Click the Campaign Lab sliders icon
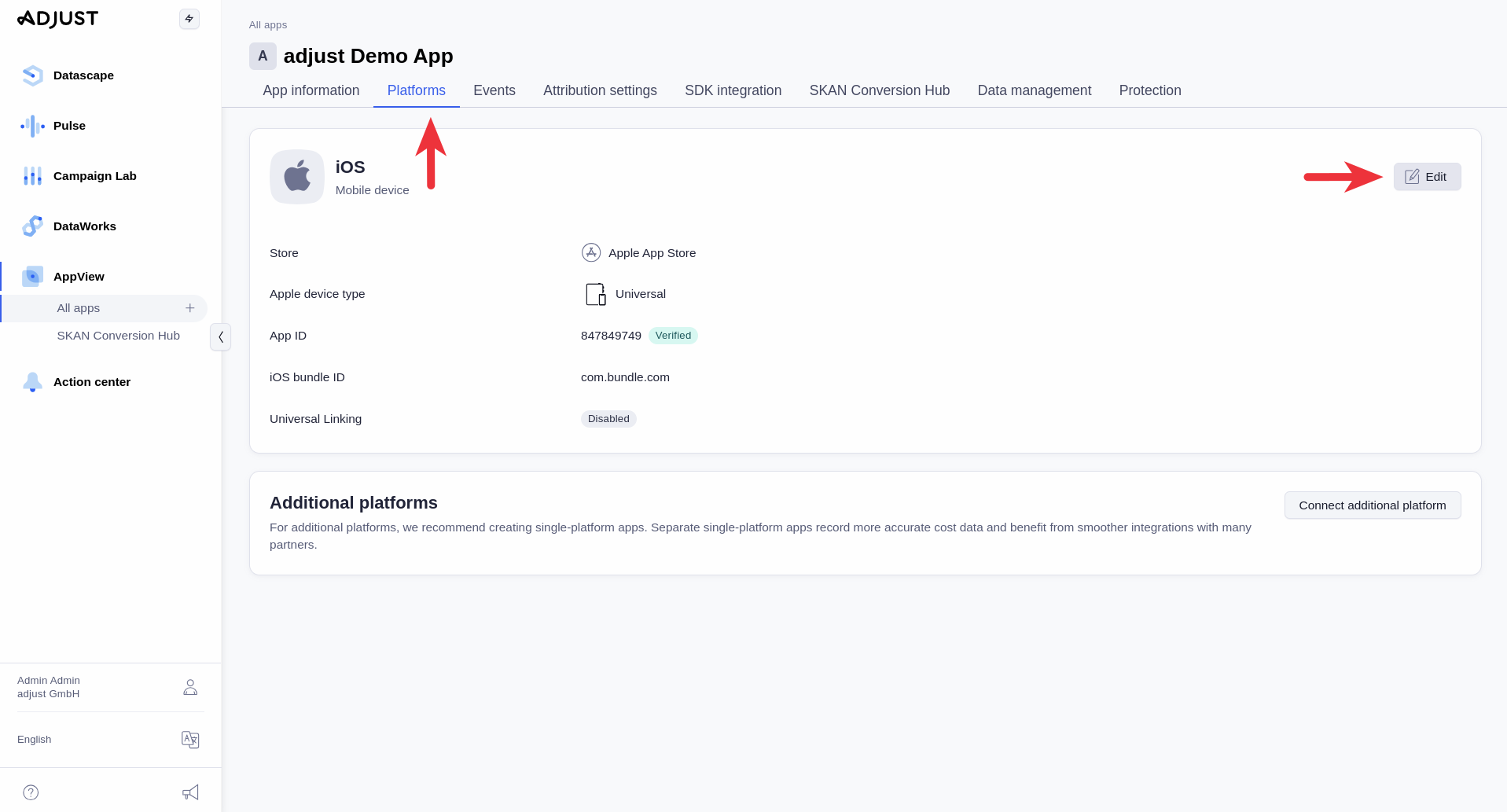1507x812 pixels. [x=32, y=176]
